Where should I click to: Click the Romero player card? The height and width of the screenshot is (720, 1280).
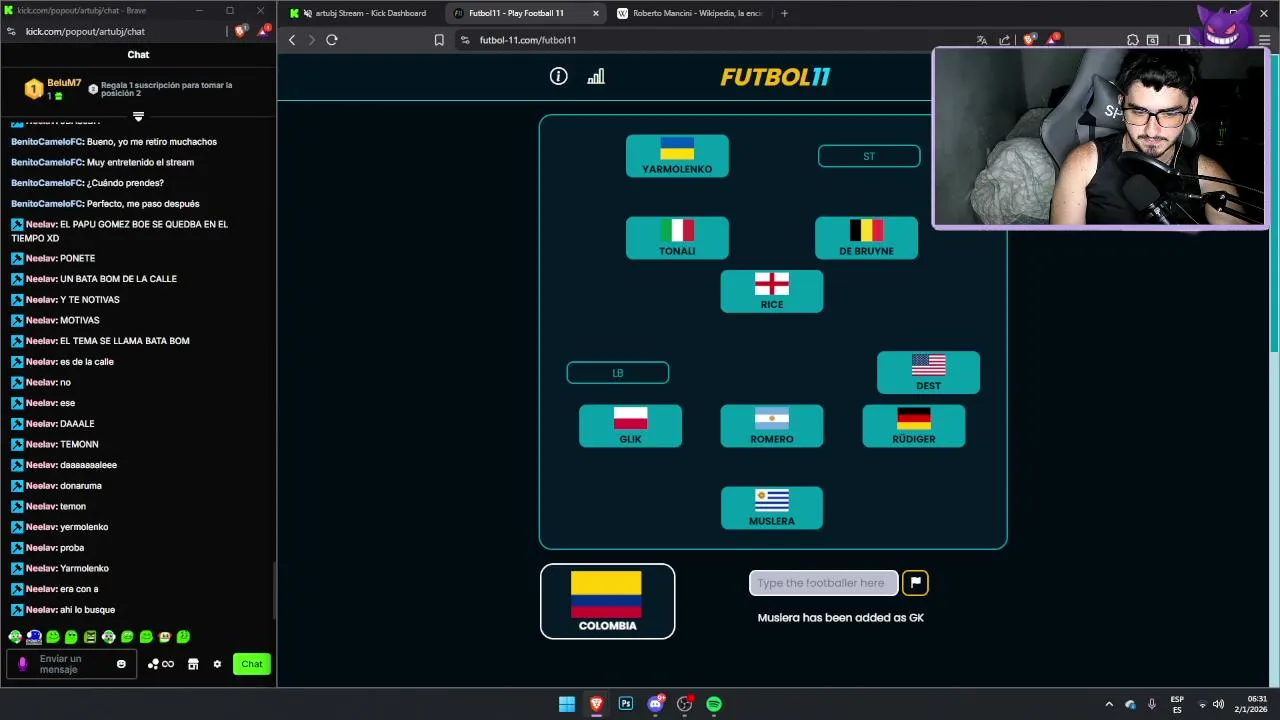click(772, 426)
